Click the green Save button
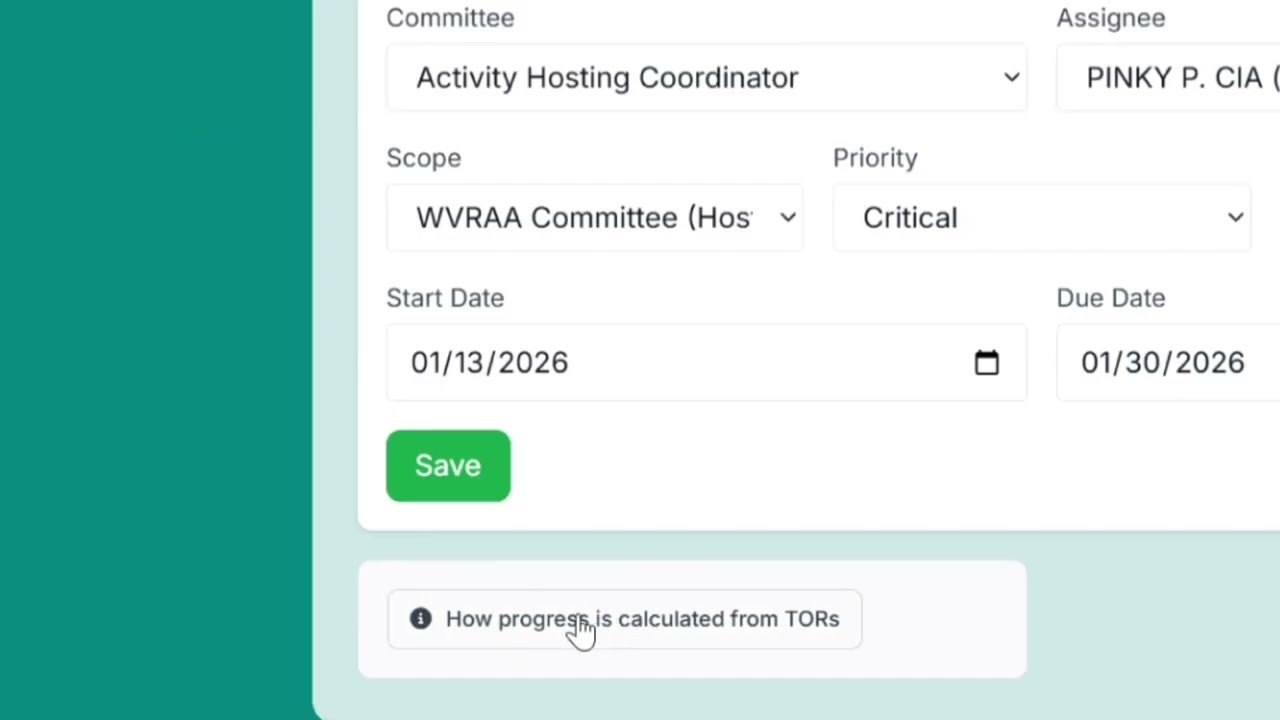The width and height of the screenshot is (1280, 720). (448, 466)
